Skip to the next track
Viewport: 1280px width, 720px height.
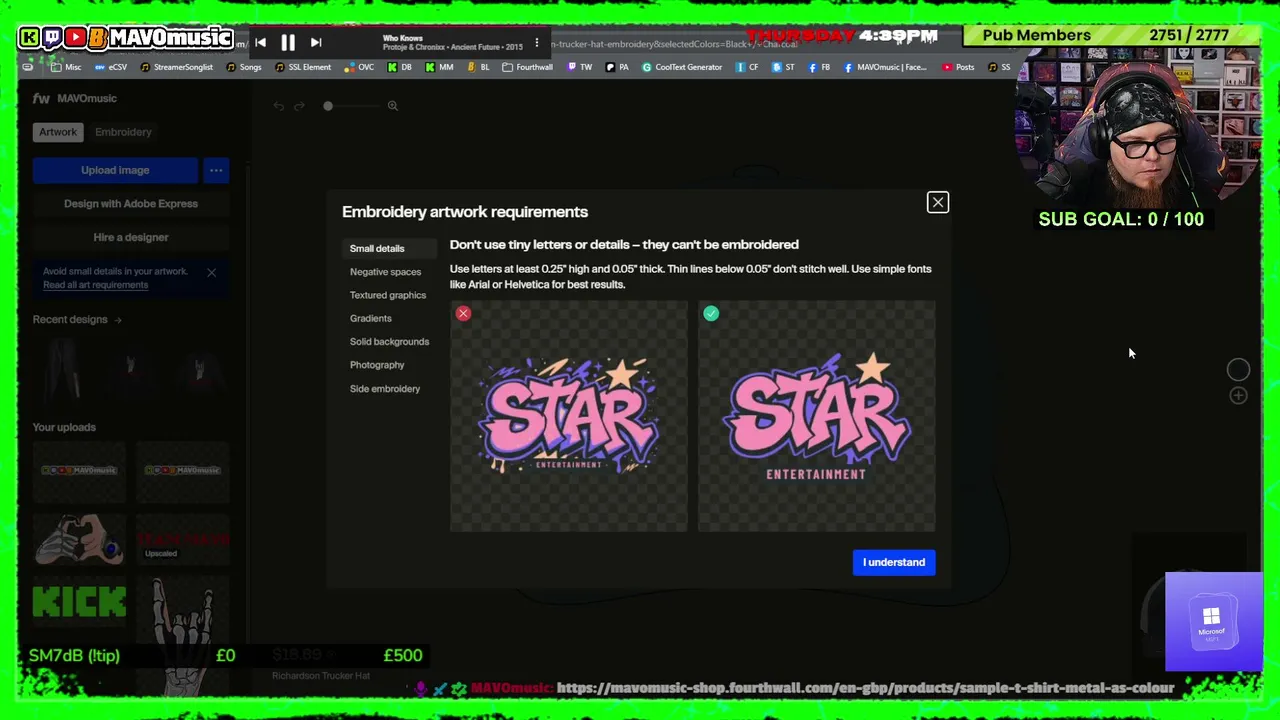[x=316, y=42]
